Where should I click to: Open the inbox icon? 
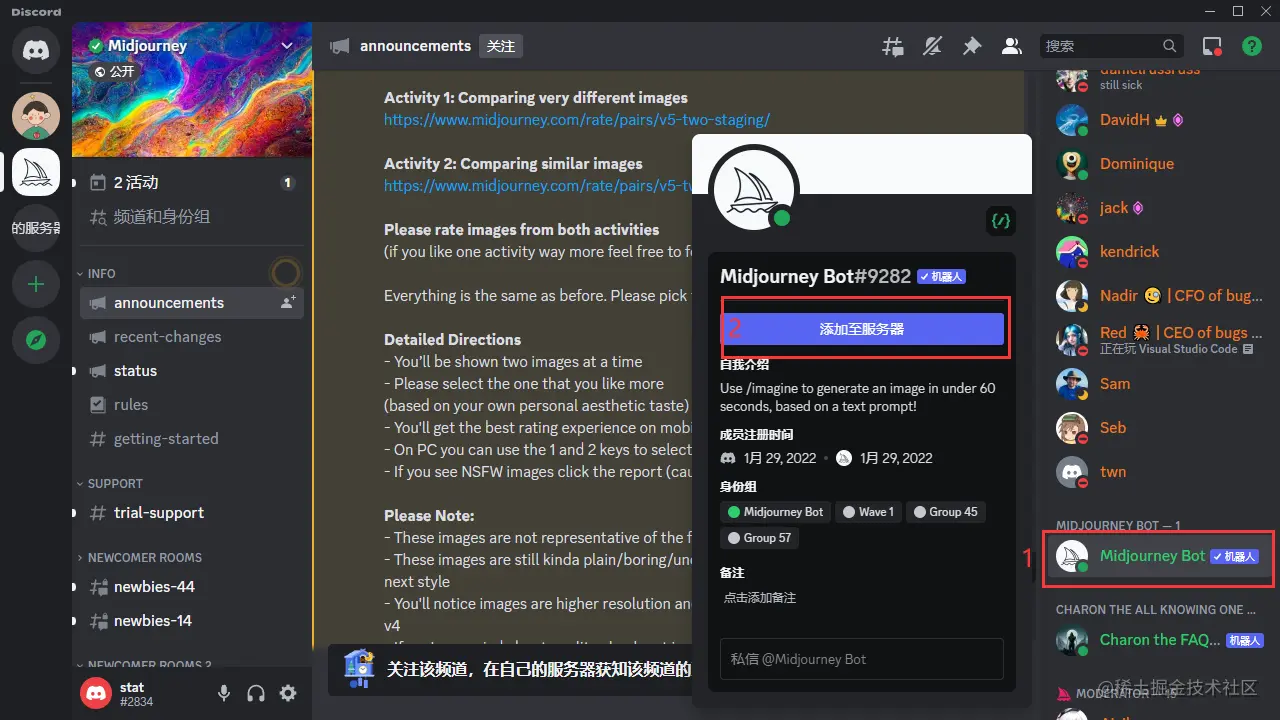[1212, 46]
